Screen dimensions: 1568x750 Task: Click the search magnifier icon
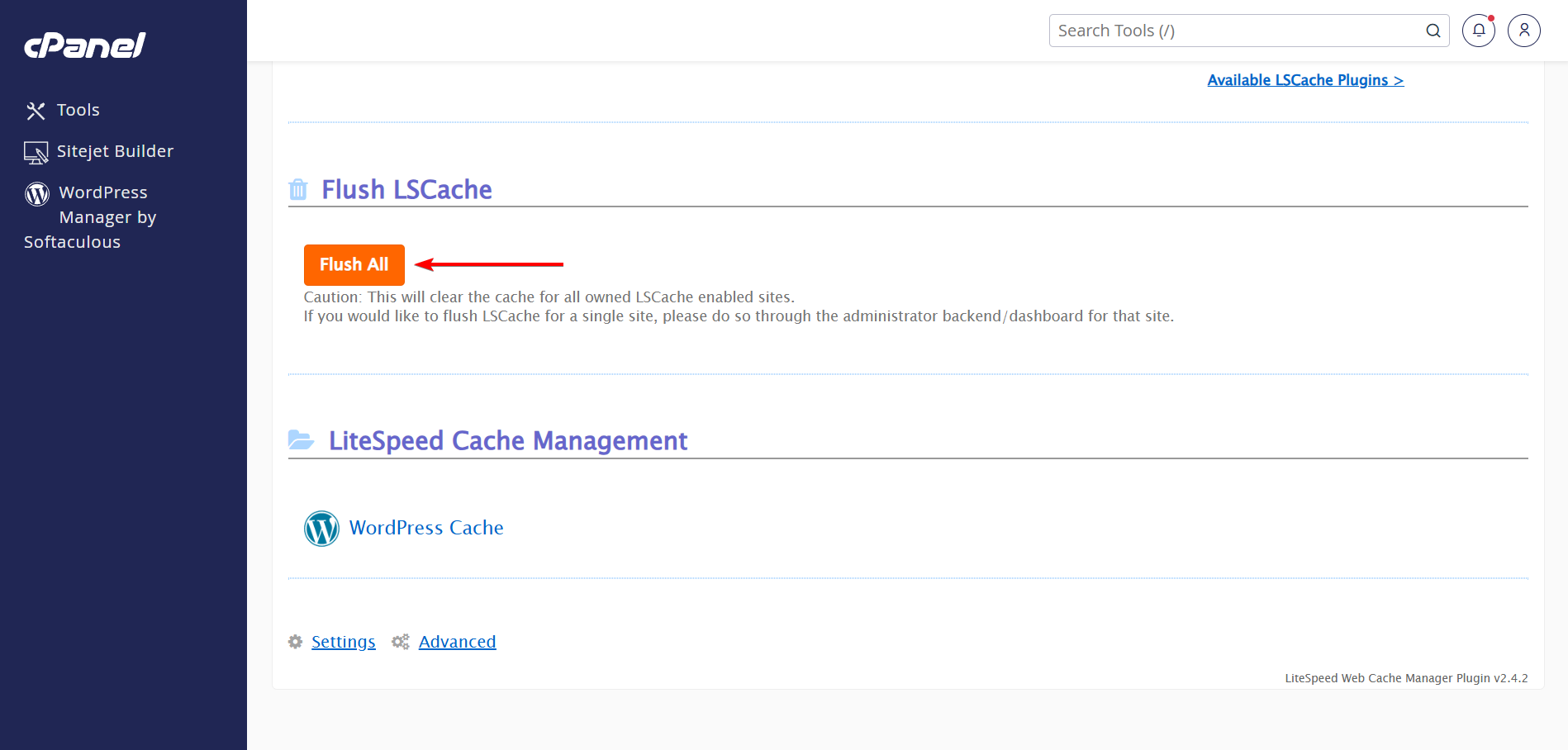[1433, 31]
